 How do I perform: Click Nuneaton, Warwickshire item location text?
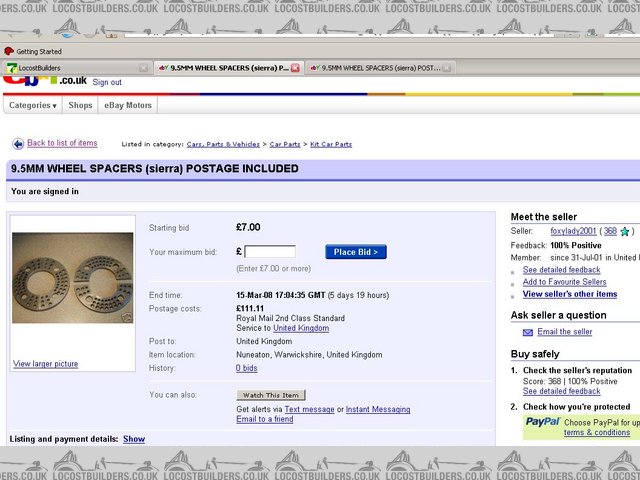[309, 355]
